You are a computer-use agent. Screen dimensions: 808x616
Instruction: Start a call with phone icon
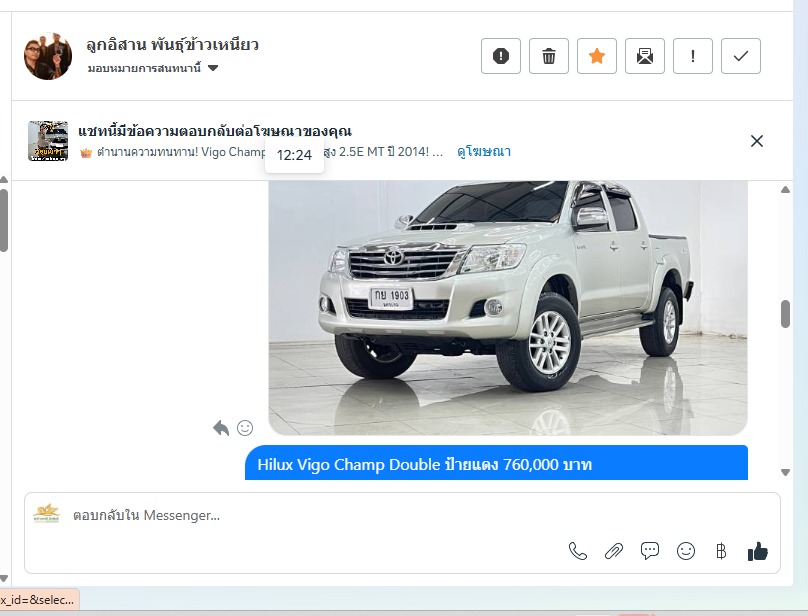(x=578, y=551)
